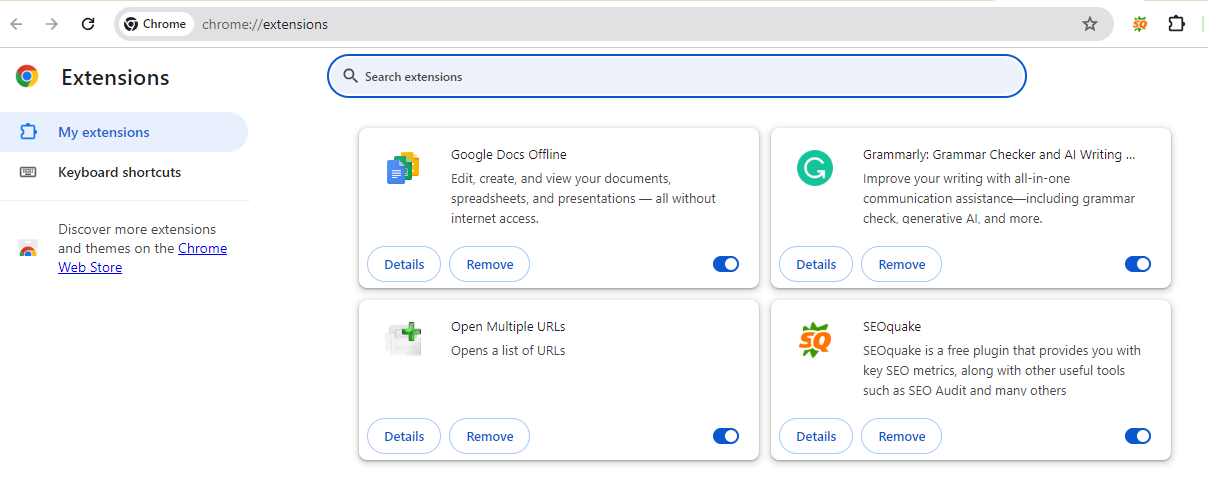This screenshot has width=1208, height=489.
Task: Disable the Google Docs Offline toggle
Action: point(726,264)
